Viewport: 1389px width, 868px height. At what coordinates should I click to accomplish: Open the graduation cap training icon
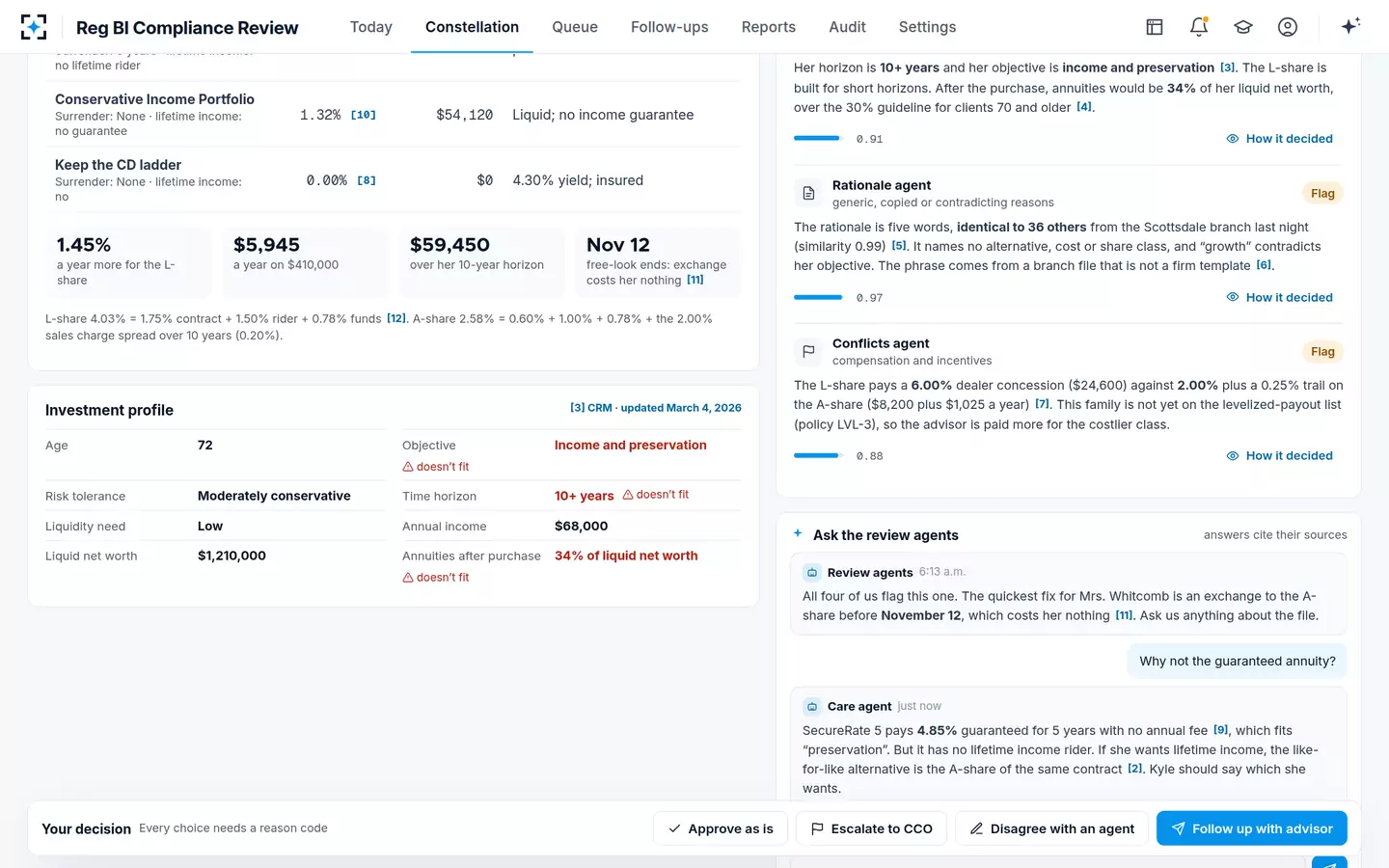[1243, 27]
